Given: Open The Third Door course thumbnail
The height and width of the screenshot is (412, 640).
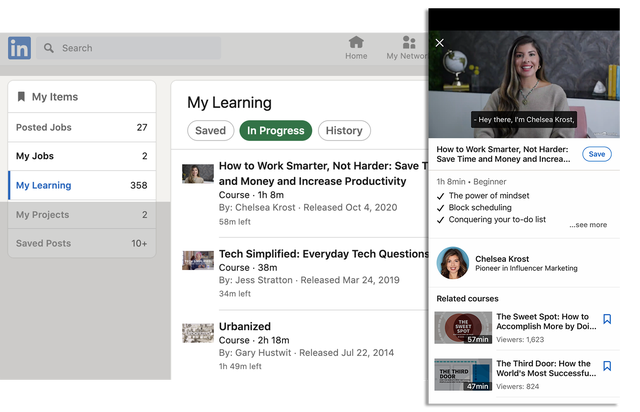Looking at the screenshot, I should pos(463,375).
